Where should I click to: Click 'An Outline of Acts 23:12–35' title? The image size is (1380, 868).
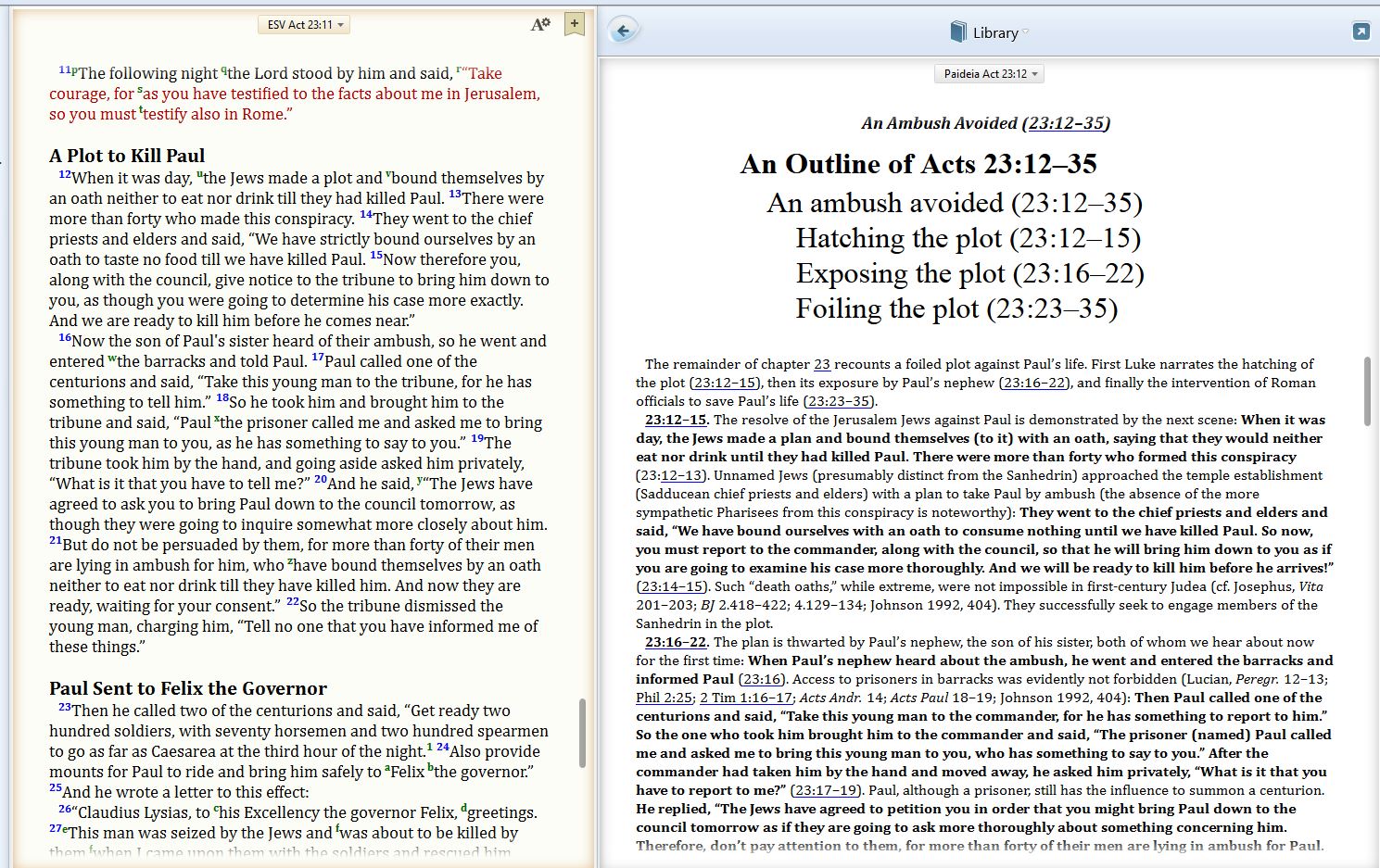(x=918, y=164)
